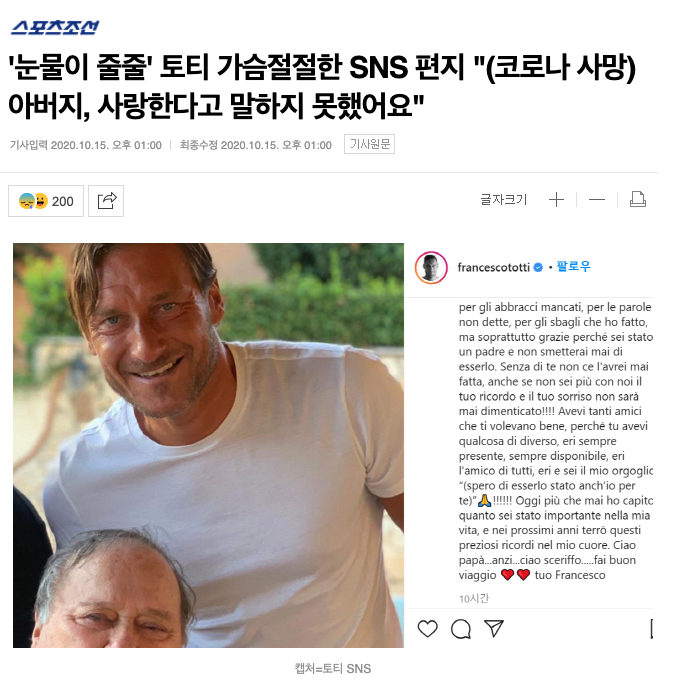The height and width of the screenshot is (683, 674).
Task: Click the 스포츠조선 logo
Action: point(55,27)
